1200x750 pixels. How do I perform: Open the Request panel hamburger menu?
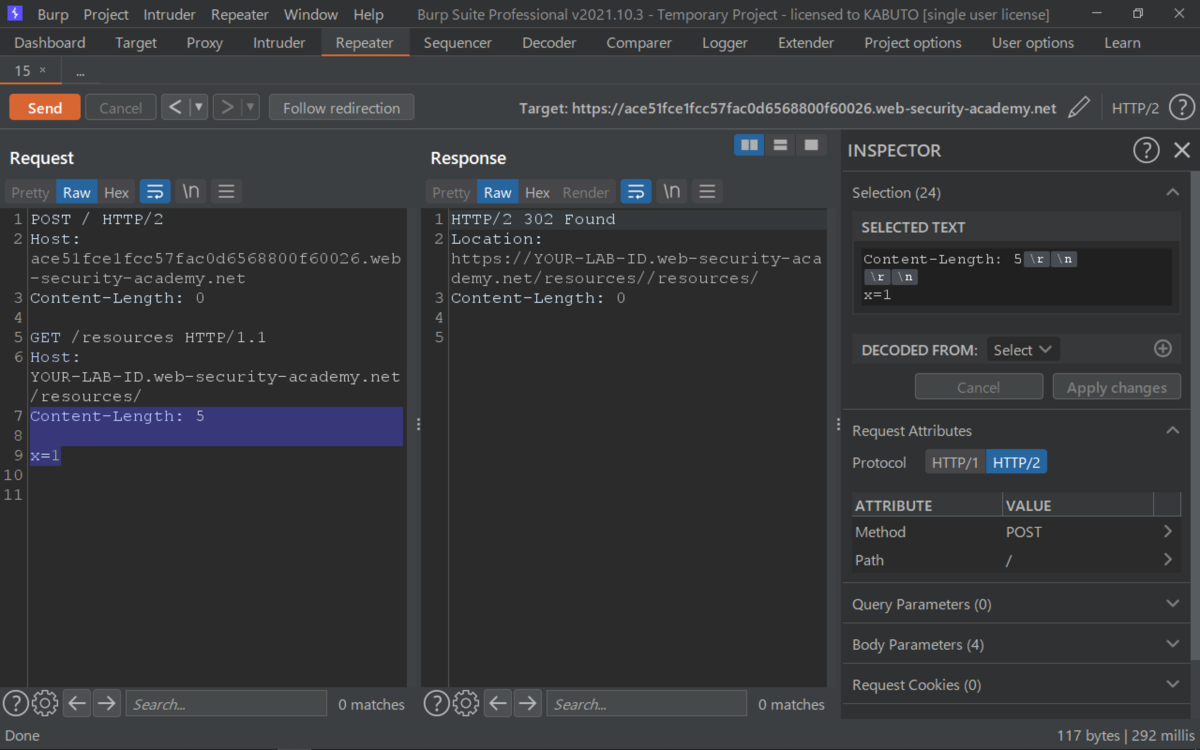click(x=226, y=192)
